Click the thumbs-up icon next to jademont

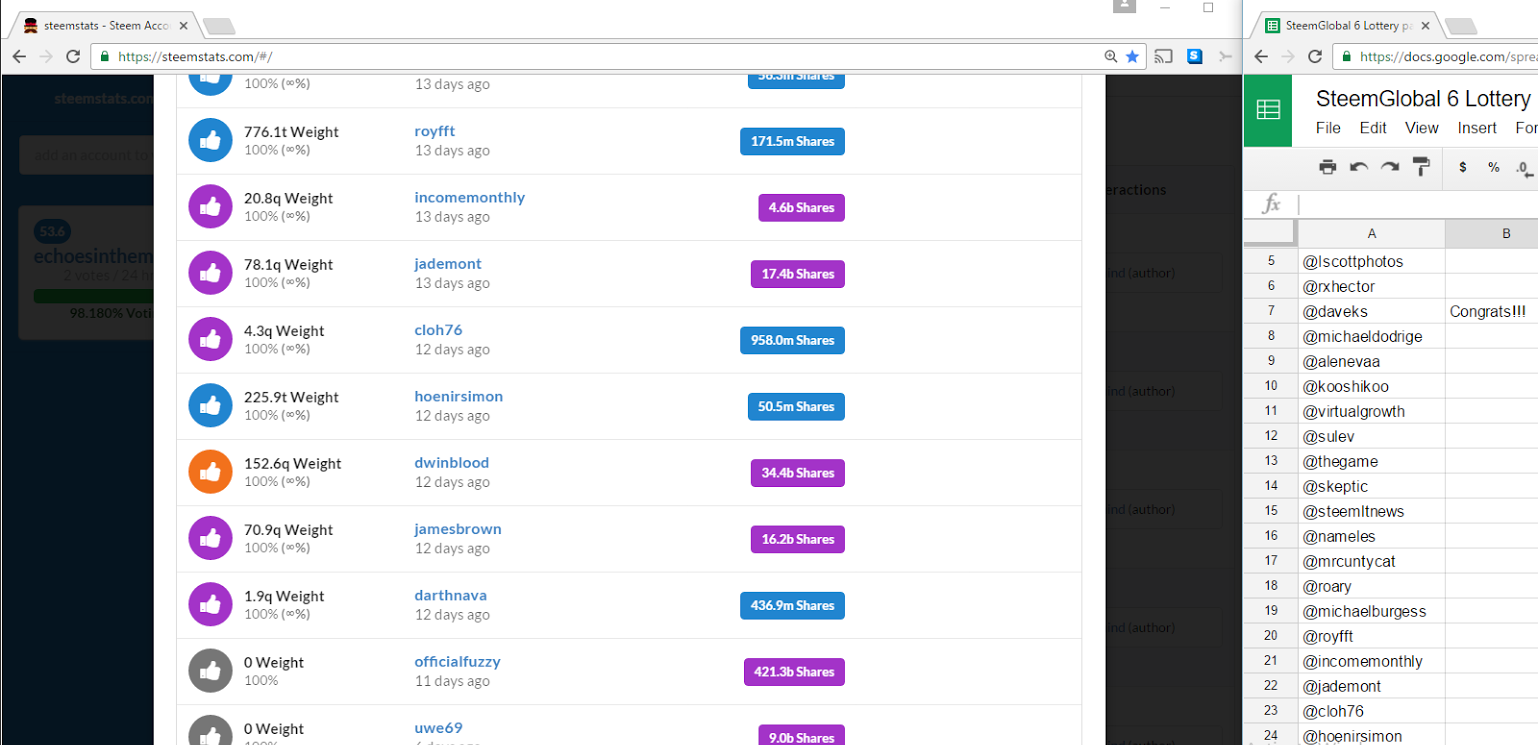[x=210, y=274]
